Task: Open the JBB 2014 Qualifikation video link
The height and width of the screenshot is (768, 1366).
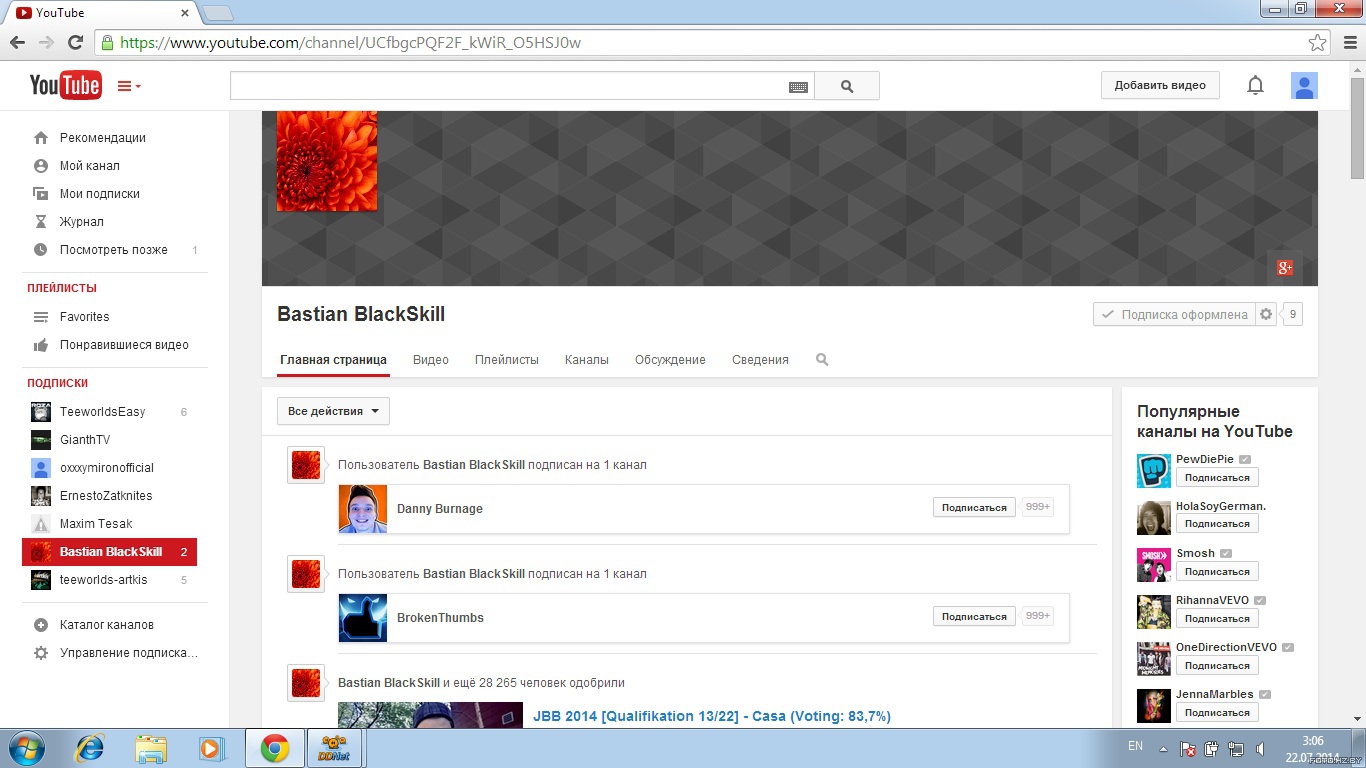Action: coord(712,716)
